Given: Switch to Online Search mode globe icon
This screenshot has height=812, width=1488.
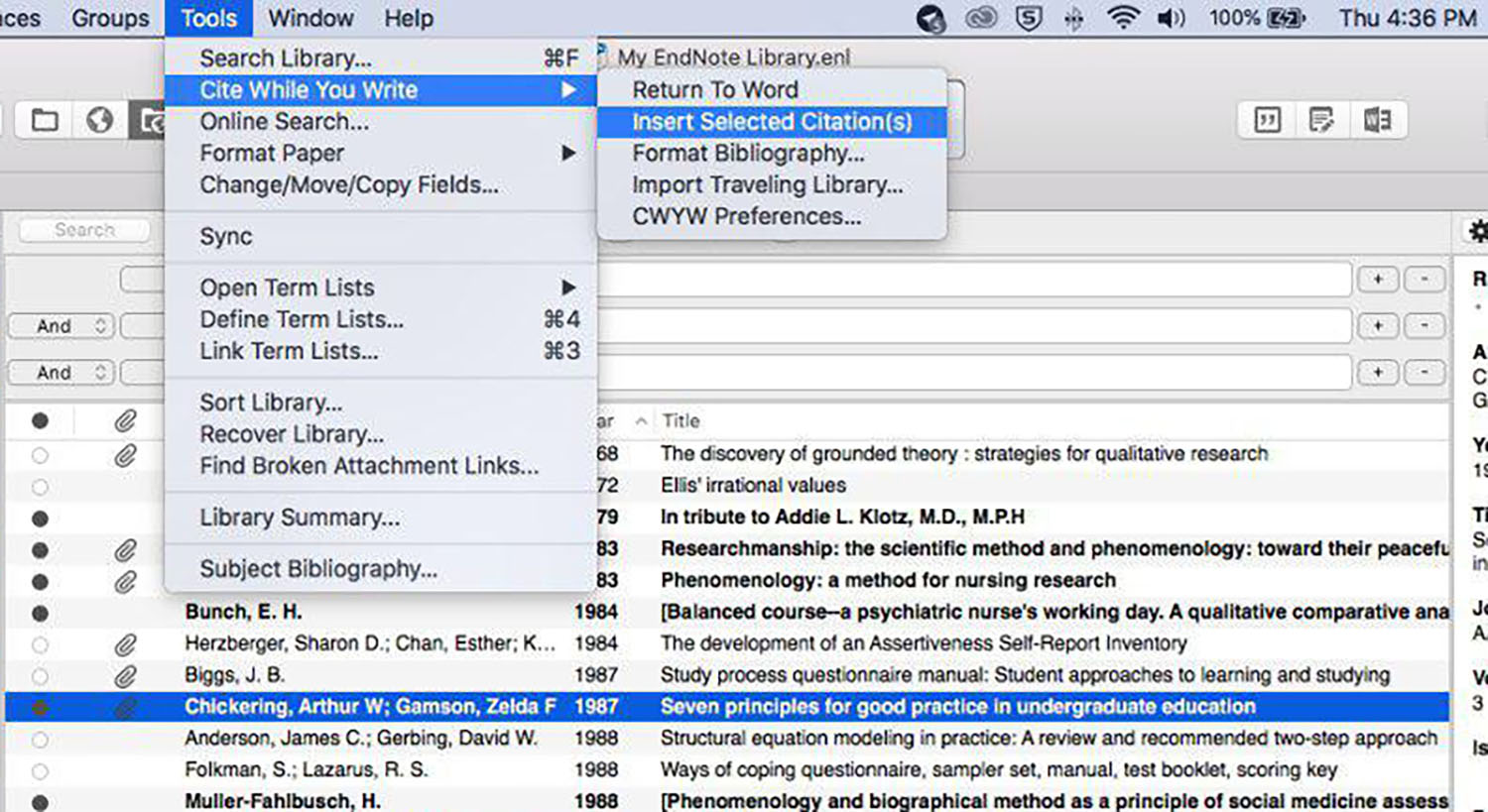Looking at the screenshot, I should 99,121.
